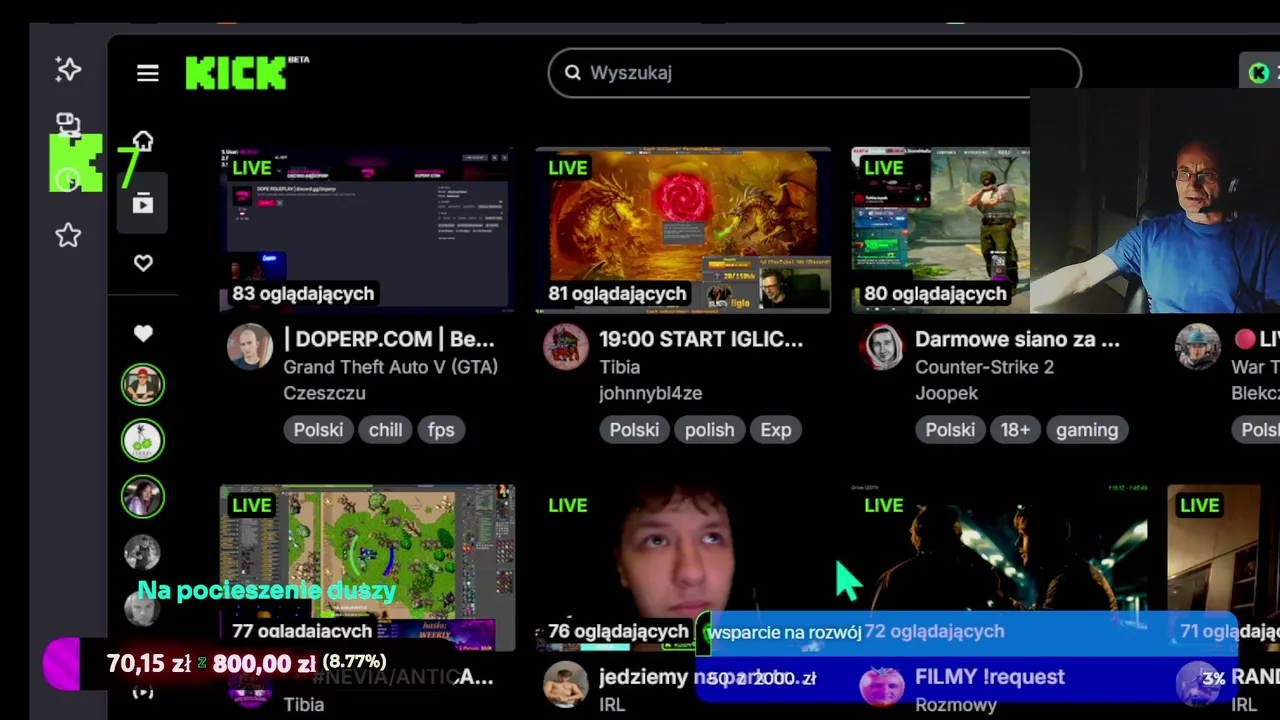Open avatar beside 'FILMY !request' stream
Viewport: 1280px width, 720px height.
[882, 685]
